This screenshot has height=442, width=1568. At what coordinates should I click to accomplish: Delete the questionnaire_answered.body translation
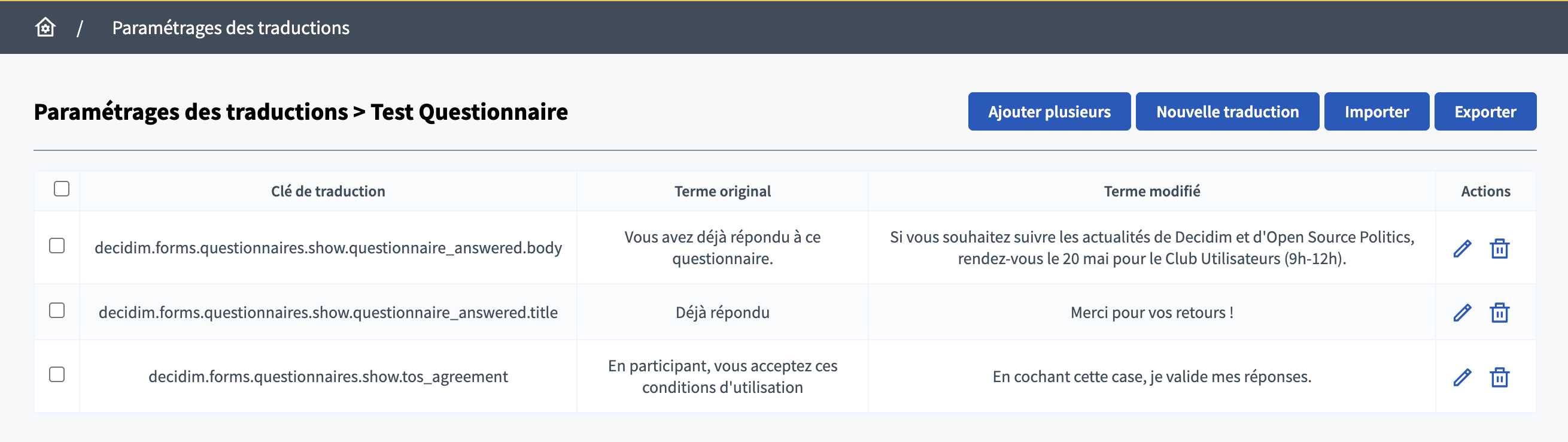(1499, 249)
